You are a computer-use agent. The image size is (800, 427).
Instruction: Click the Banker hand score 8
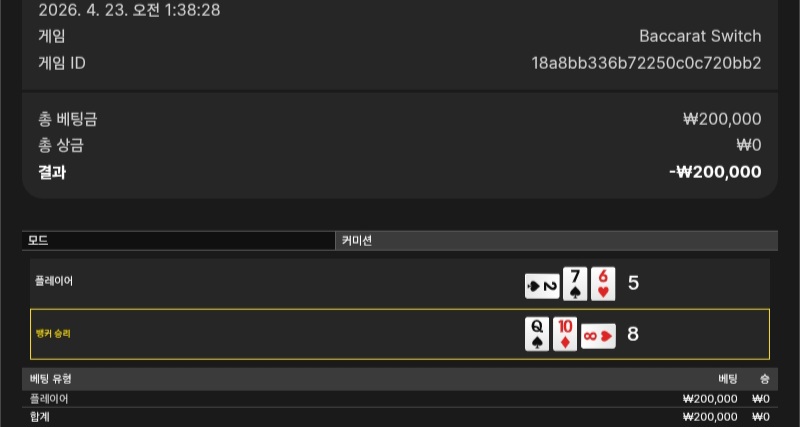[x=633, y=334]
